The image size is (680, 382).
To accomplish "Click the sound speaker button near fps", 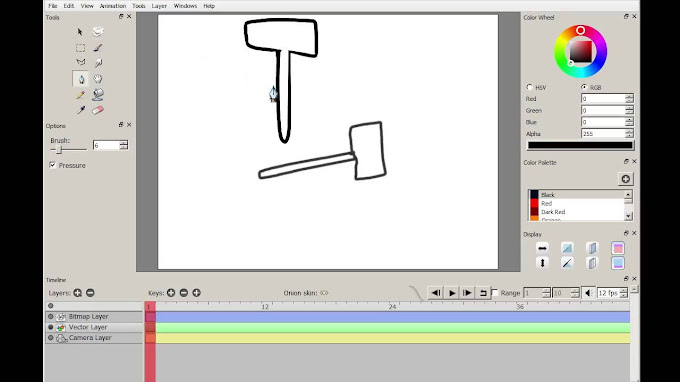I will (x=588, y=294).
